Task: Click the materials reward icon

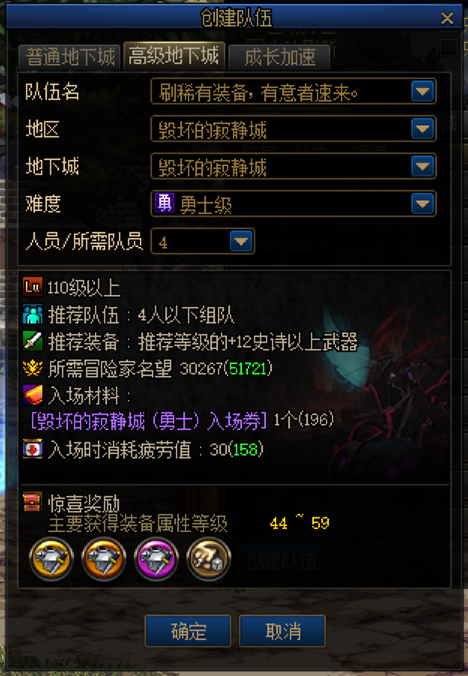Action: (x=209, y=559)
